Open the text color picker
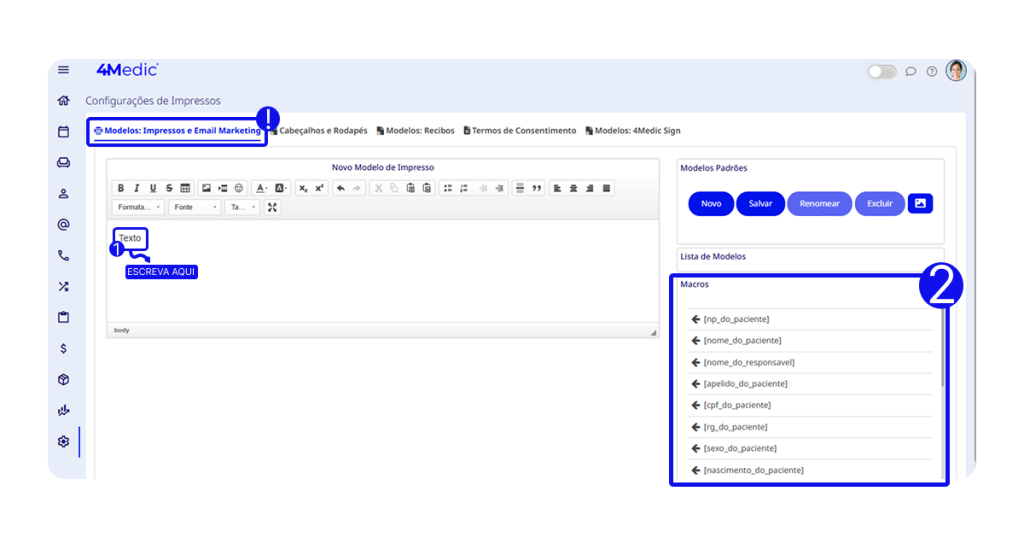 pyautogui.click(x=260, y=188)
